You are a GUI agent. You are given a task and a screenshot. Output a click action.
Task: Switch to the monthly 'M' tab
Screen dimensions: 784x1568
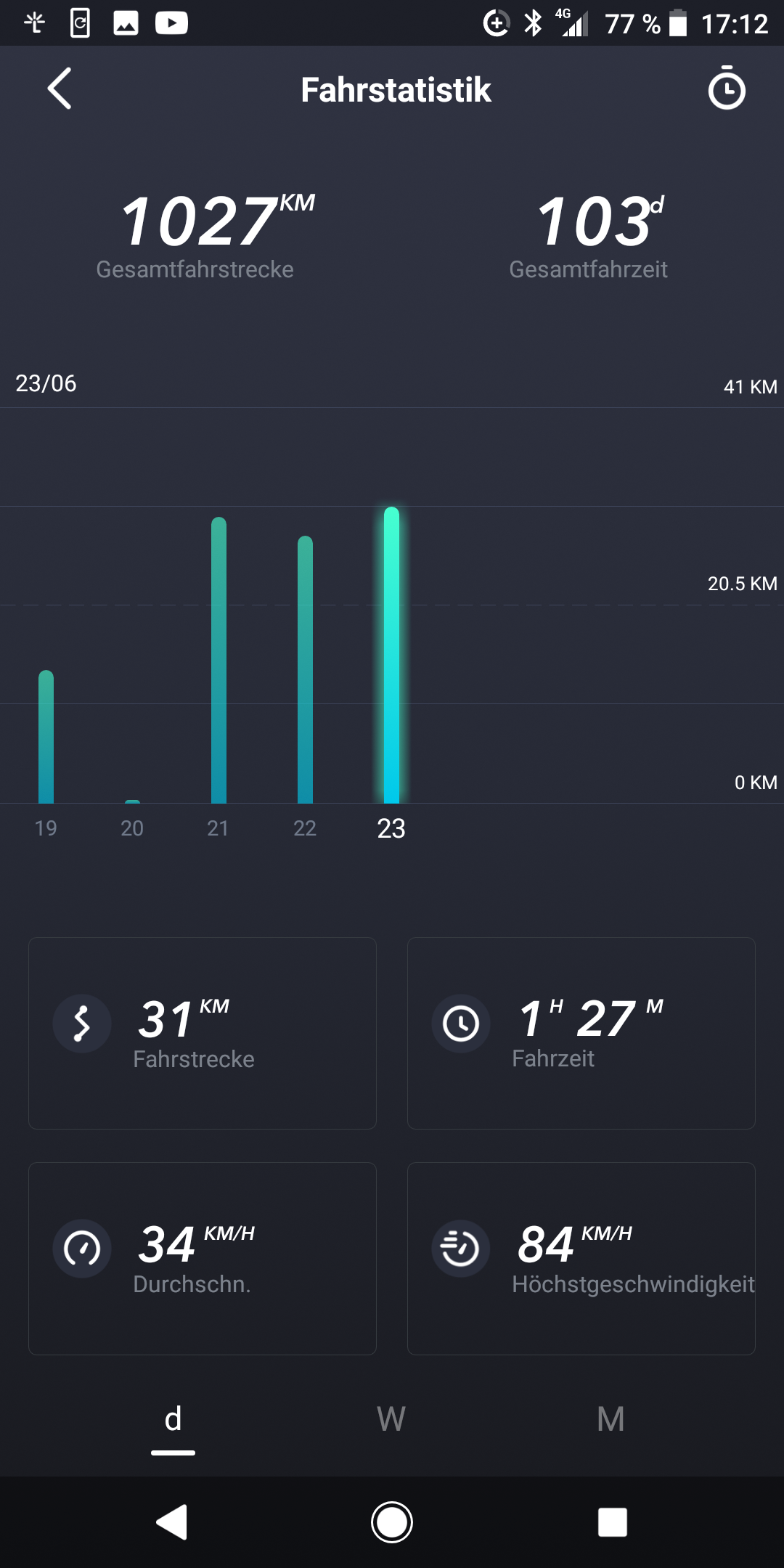(611, 1420)
